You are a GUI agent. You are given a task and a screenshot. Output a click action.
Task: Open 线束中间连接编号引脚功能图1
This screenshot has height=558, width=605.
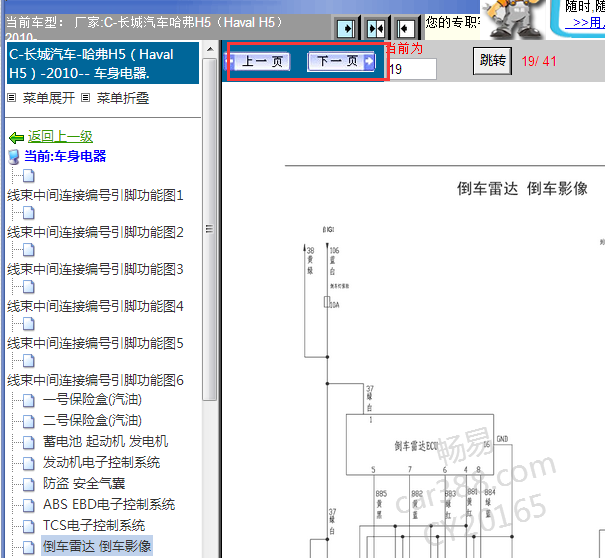tap(95, 195)
